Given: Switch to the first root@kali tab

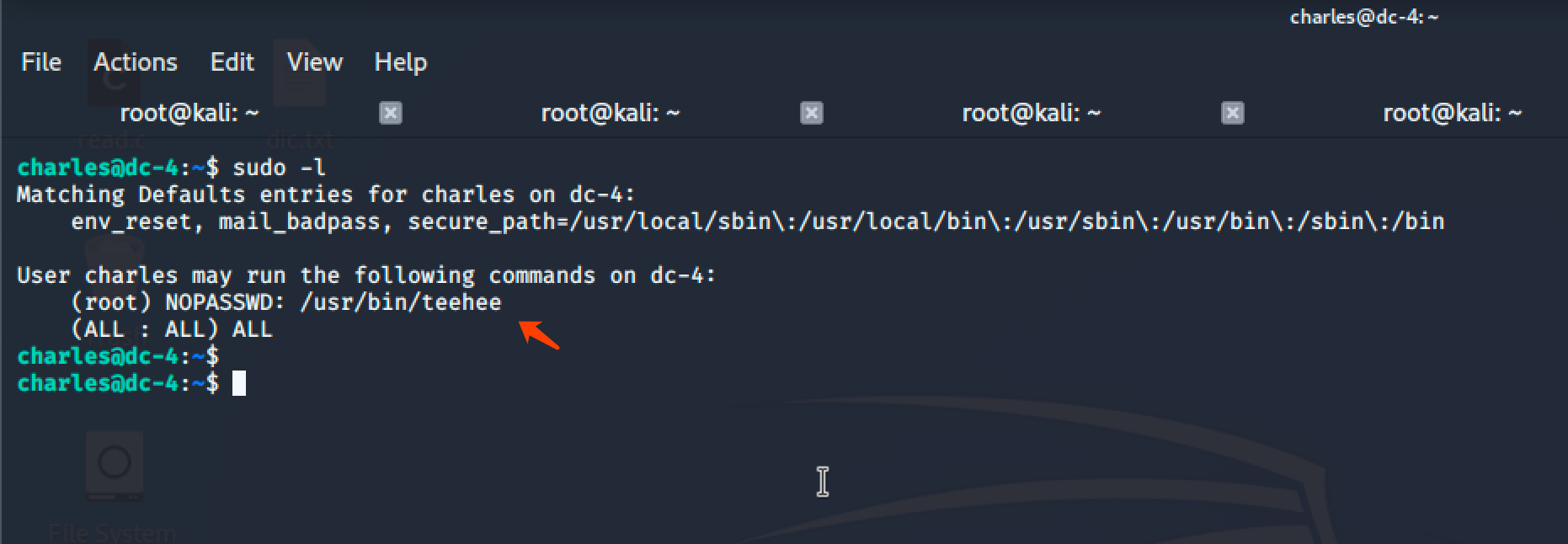Looking at the screenshot, I should (189, 113).
